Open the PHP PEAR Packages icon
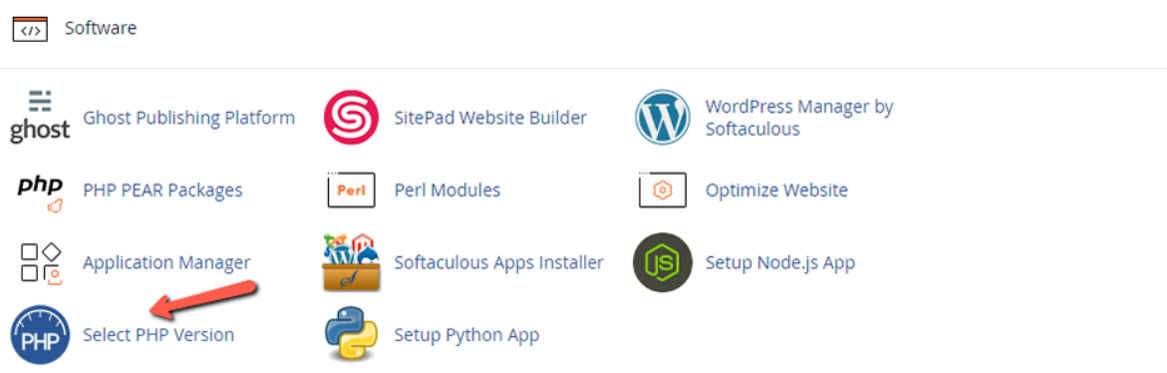 [x=40, y=191]
